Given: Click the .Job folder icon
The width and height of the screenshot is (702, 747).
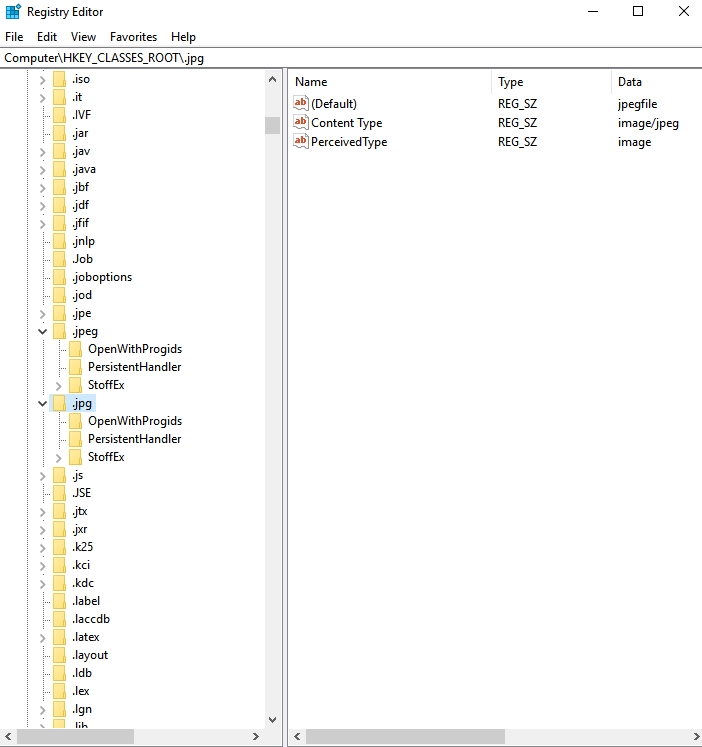Looking at the screenshot, I should coord(60,259).
